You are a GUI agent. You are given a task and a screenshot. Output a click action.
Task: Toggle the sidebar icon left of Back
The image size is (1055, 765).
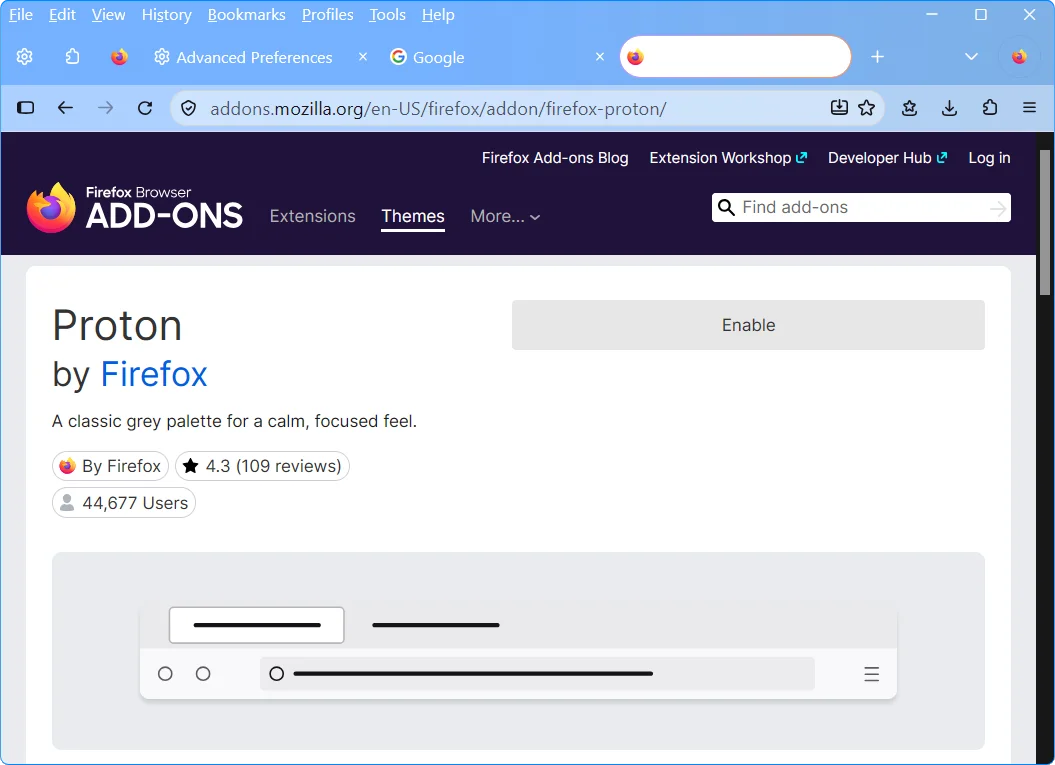[x=26, y=108]
